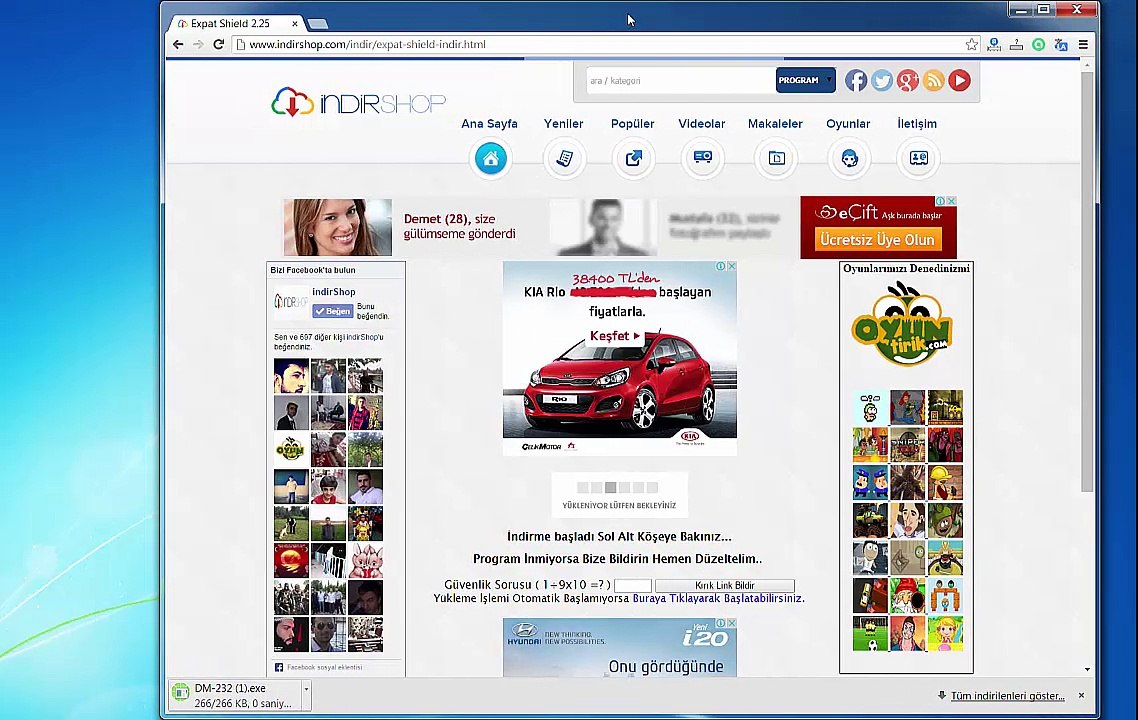Viewport: 1138px width, 720px height.
Task: Click the Ana Sayfa home icon
Action: pyautogui.click(x=491, y=158)
